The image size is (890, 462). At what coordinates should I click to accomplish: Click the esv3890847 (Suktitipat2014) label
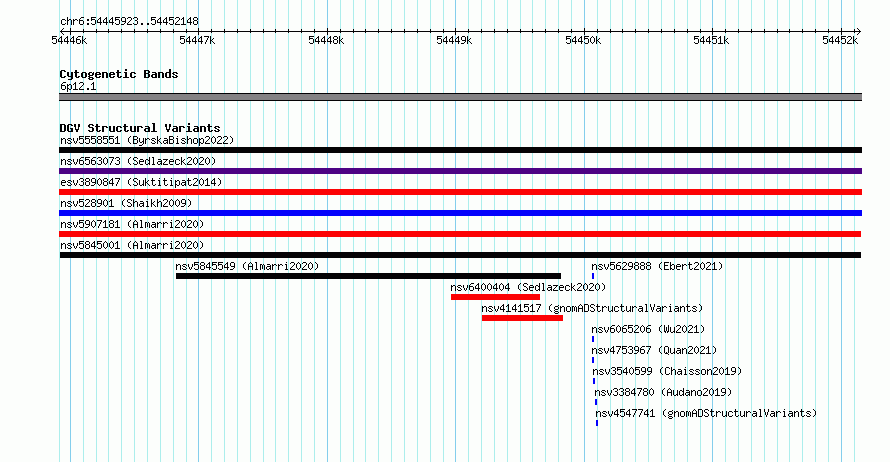coord(141,182)
